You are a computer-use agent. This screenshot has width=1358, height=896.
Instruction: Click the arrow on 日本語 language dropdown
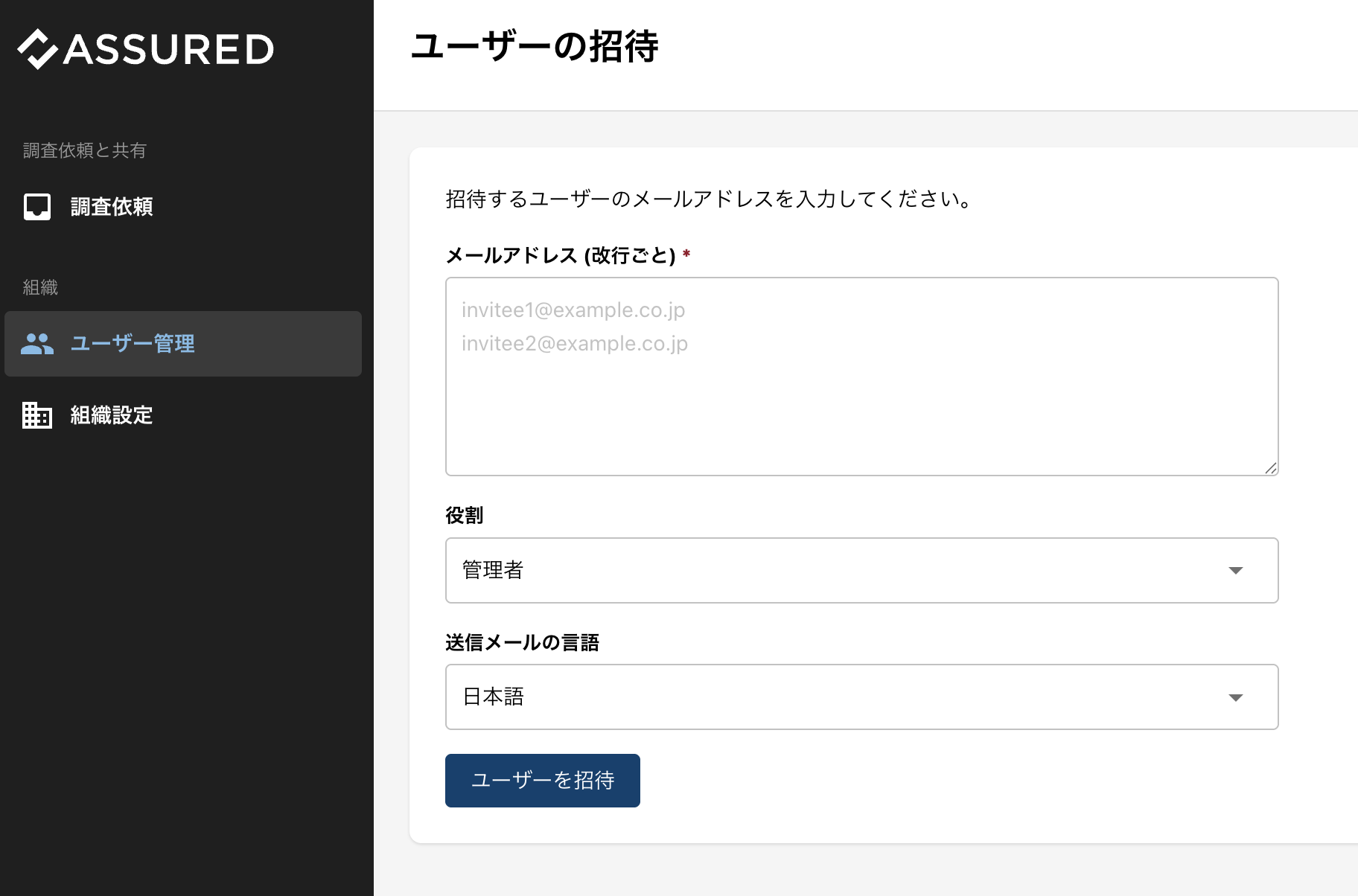[x=1236, y=697]
